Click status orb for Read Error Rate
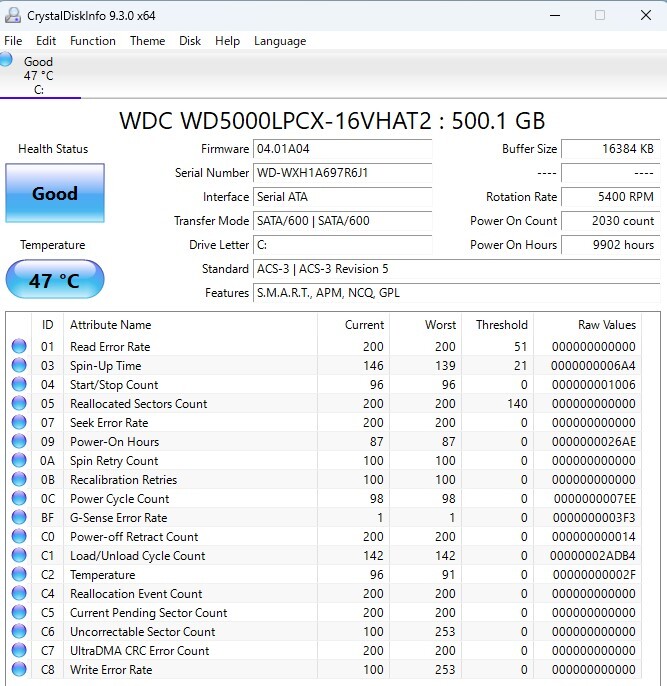 click(19, 346)
